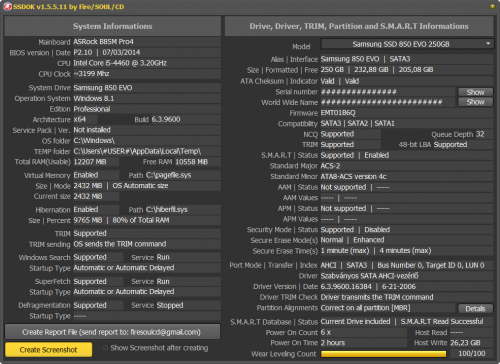
Task: Click hibernation size 9765 MB
Action: pos(88,220)
